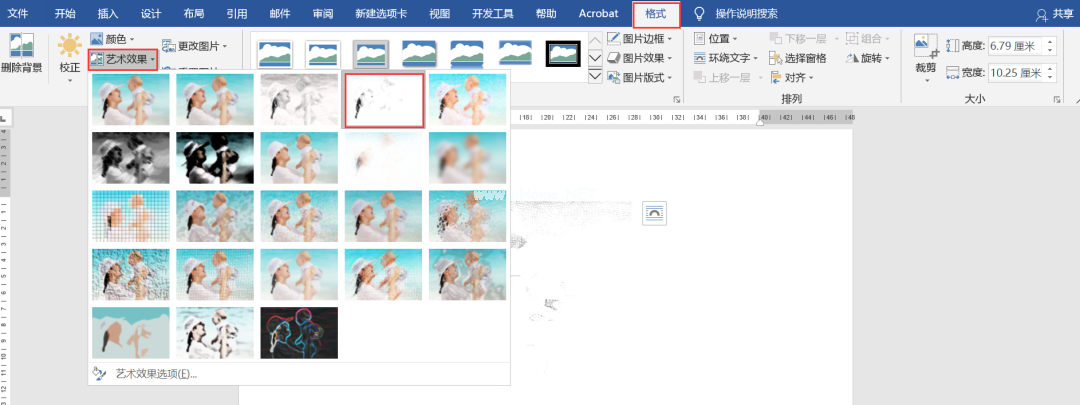Image resolution: width=1080 pixels, height=405 pixels.
Task: Open the 选择窗格 selection pane
Action: [798, 58]
